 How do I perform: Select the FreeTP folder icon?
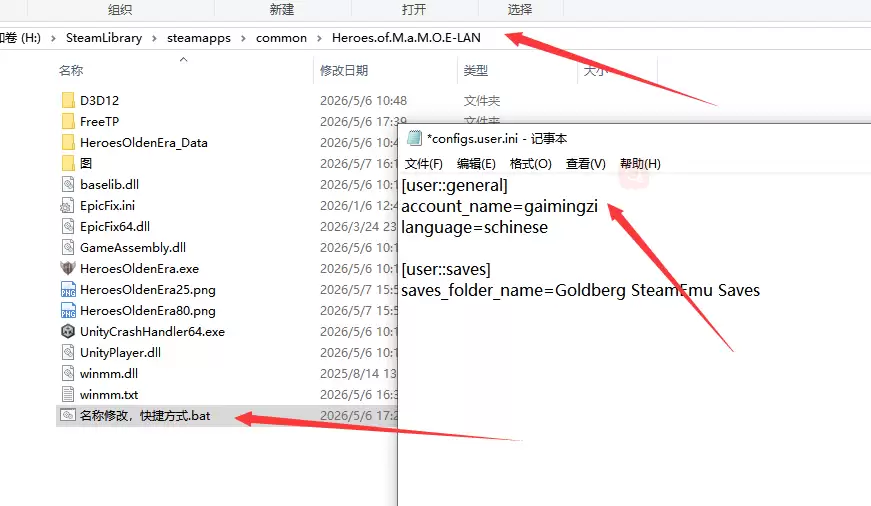pyautogui.click(x=68, y=122)
